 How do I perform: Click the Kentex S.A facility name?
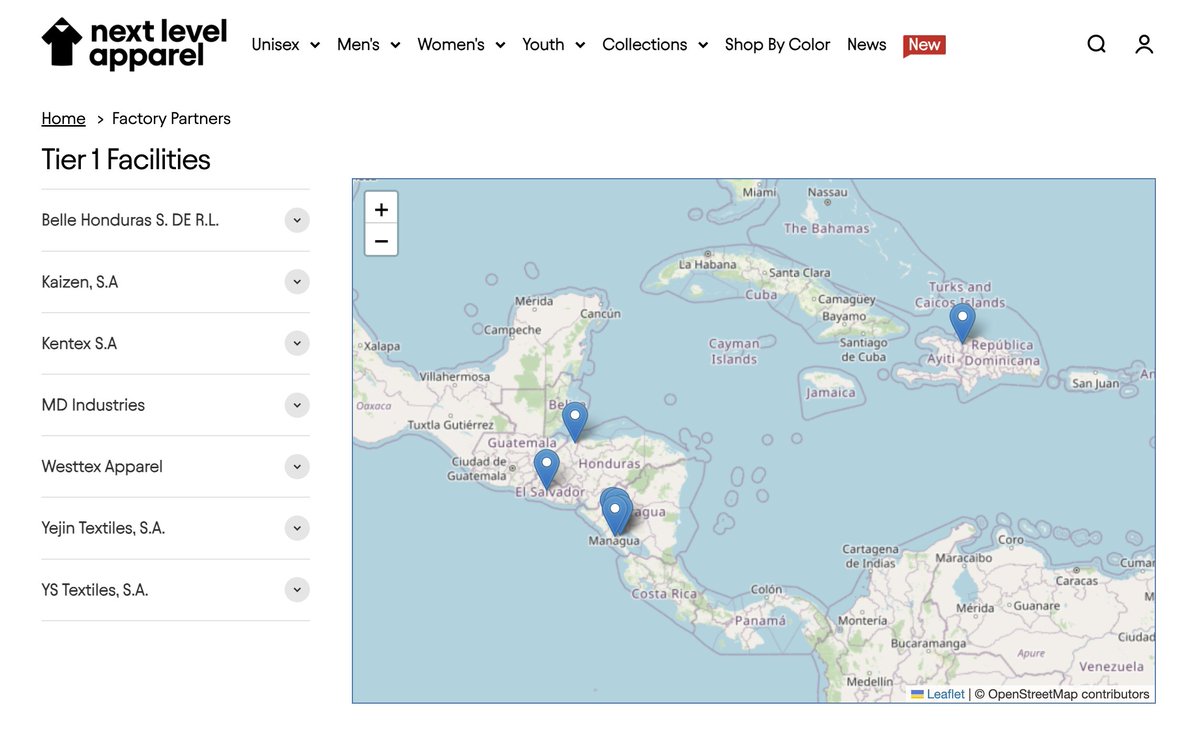coord(79,343)
